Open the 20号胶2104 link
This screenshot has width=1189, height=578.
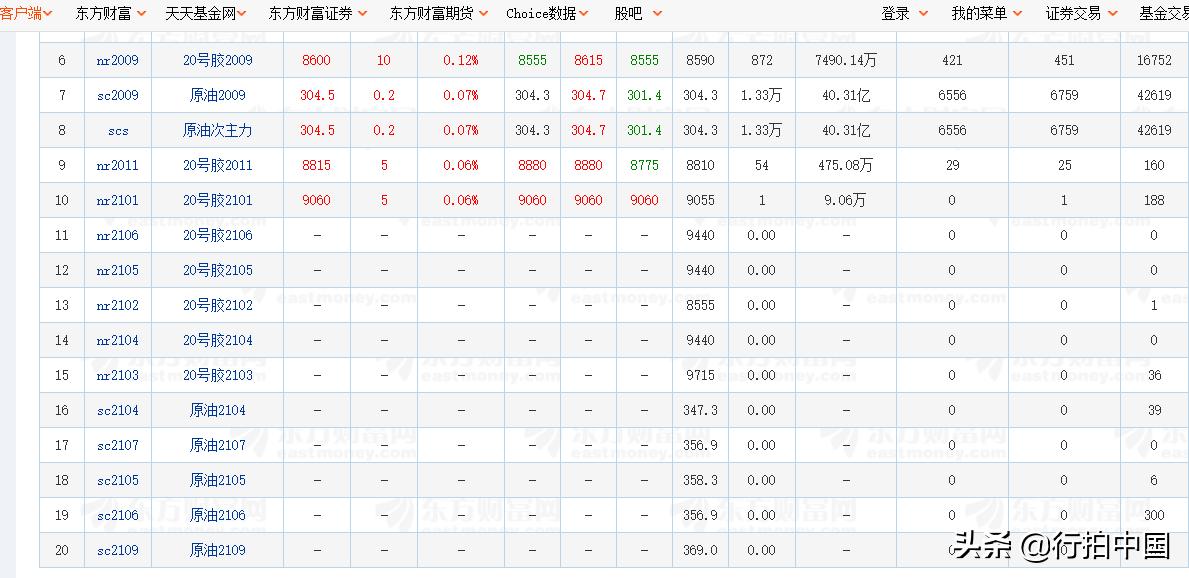coord(218,340)
